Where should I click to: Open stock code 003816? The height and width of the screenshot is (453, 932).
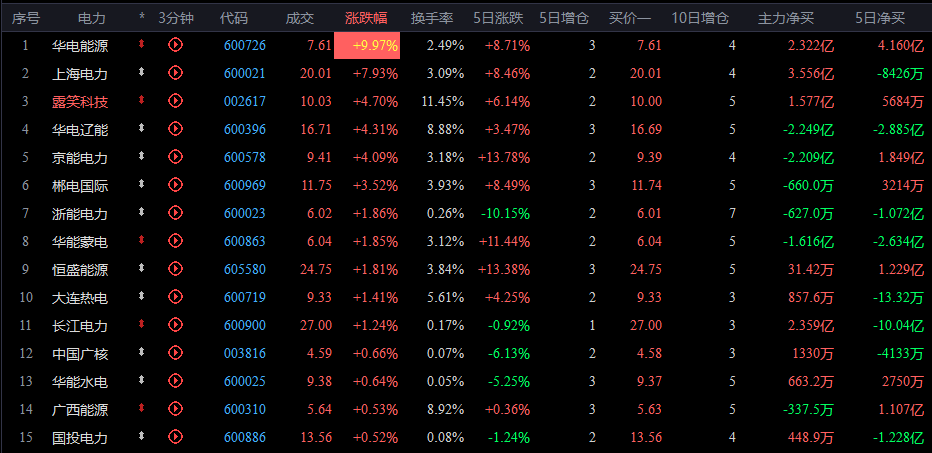tap(245, 354)
